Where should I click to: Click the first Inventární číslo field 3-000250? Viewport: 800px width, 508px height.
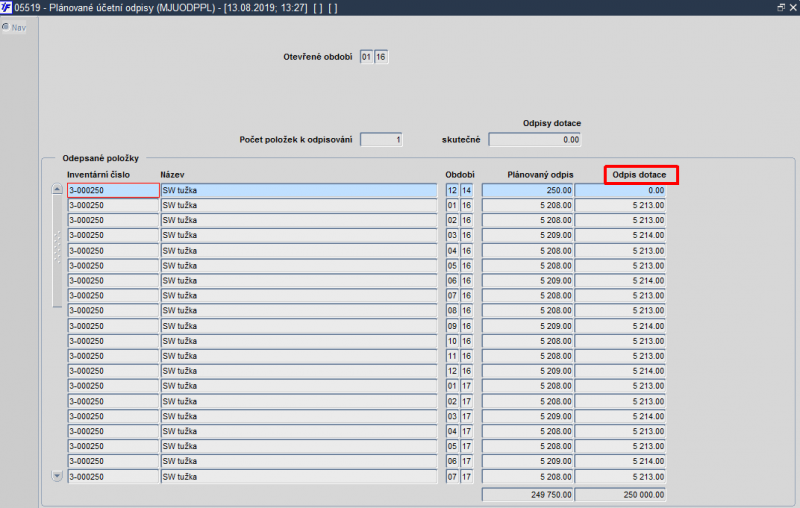pos(113,190)
